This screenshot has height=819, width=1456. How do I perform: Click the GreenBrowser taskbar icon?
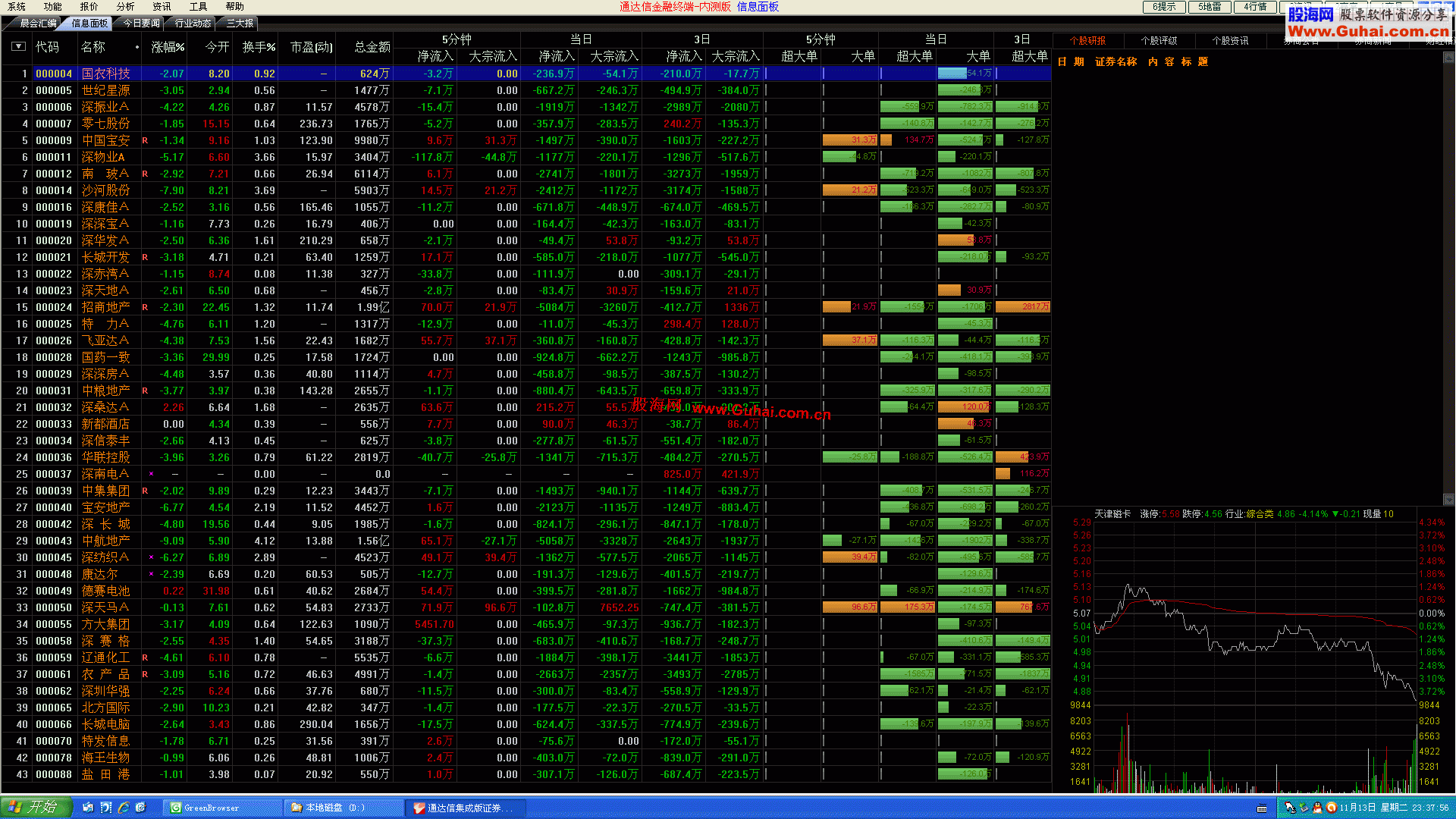(222, 808)
